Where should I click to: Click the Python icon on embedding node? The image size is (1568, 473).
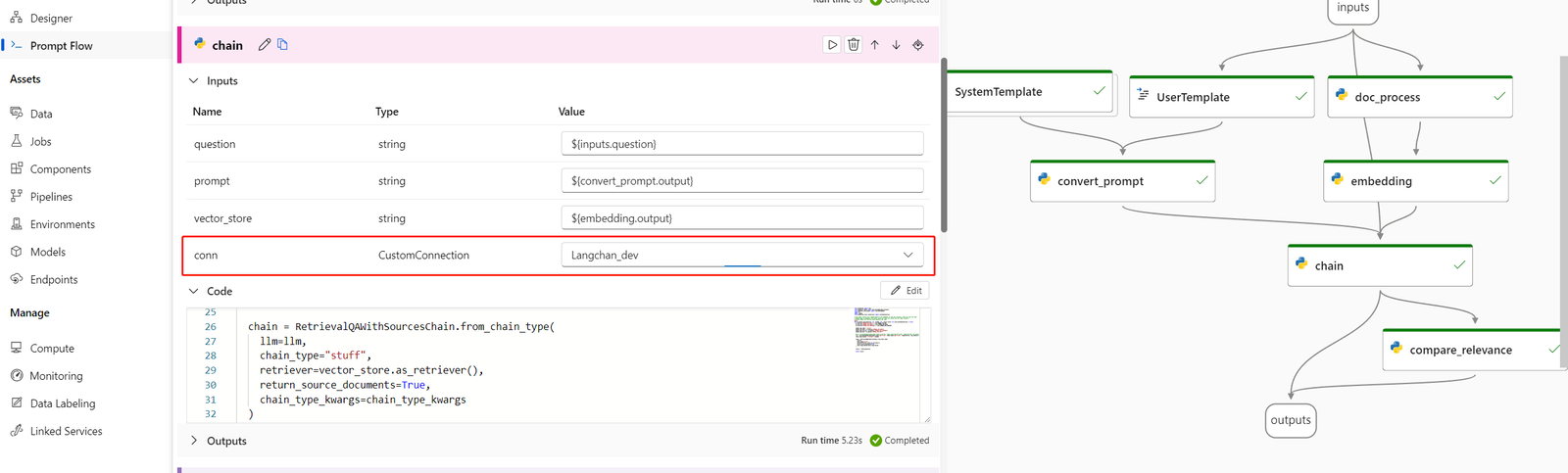(1338, 179)
